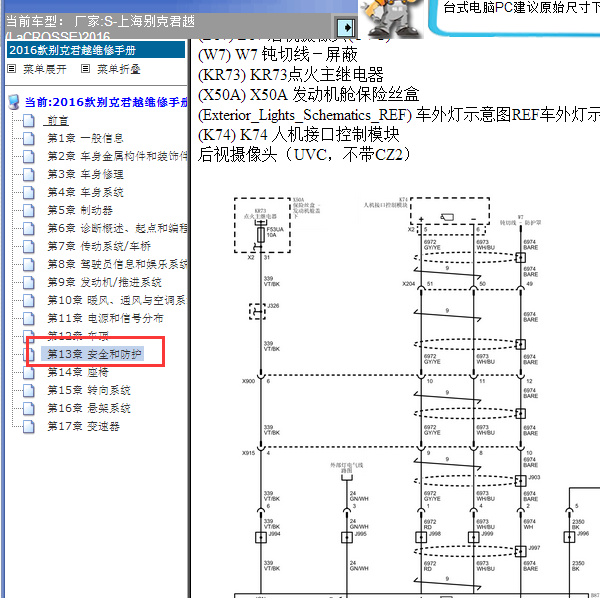
Task: Click the page icon beside 第5章 制动器
Action: click(x=29, y=210)
